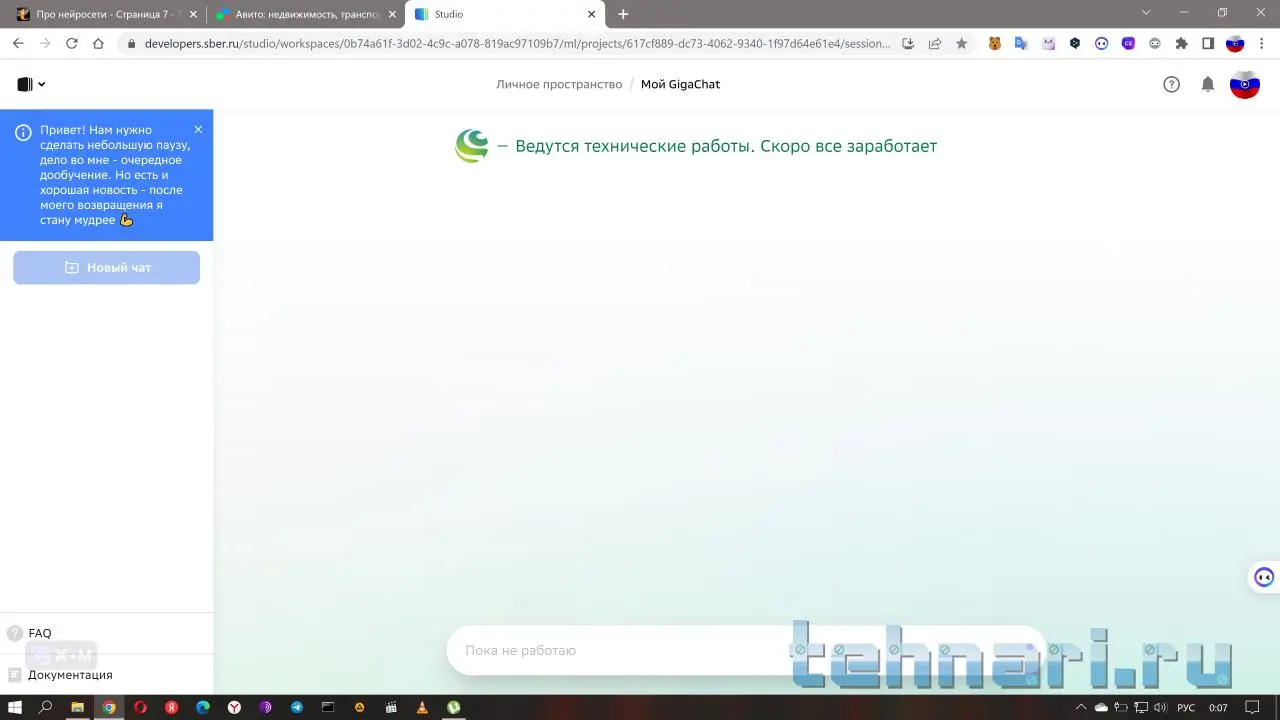Click the install app icon in address bar

point(908,44)
